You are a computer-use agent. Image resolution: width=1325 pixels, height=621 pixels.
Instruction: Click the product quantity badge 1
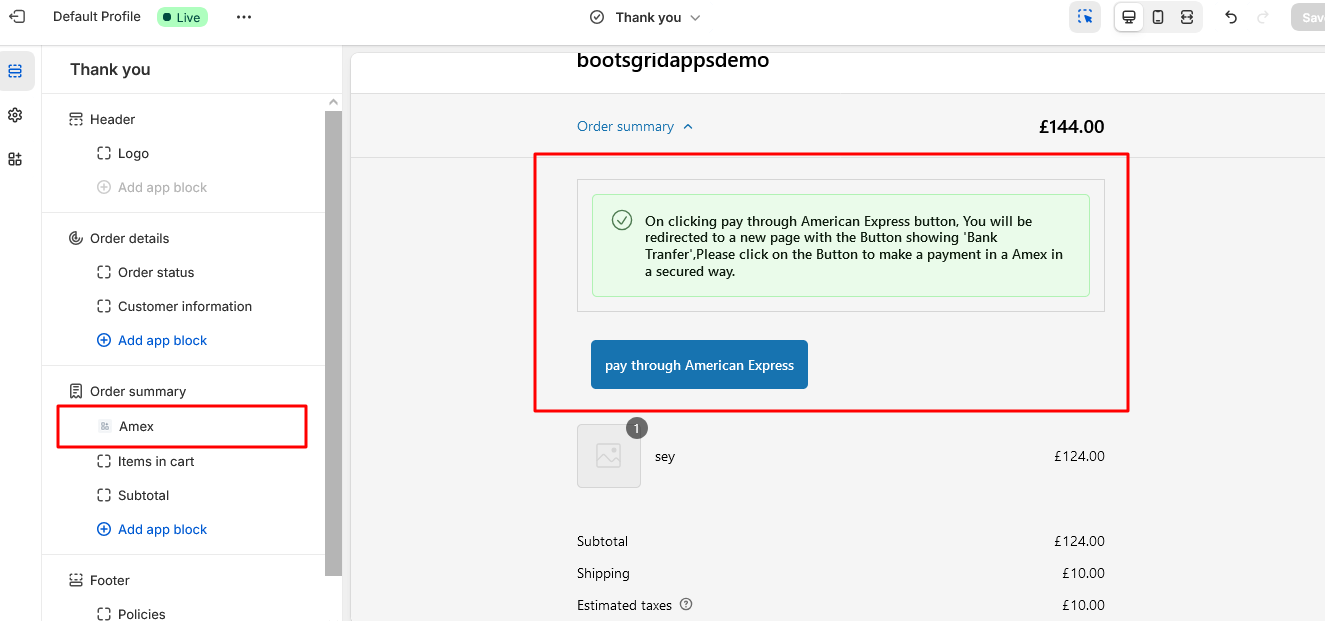click(x=637, y=428)
